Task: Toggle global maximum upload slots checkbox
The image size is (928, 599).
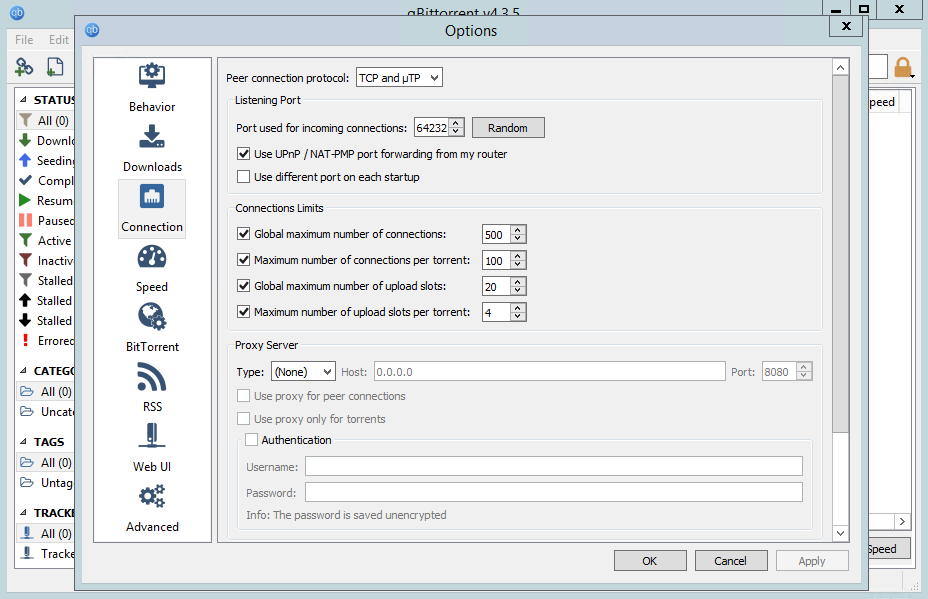Action: pyautogui.click(x=243, y=286)
